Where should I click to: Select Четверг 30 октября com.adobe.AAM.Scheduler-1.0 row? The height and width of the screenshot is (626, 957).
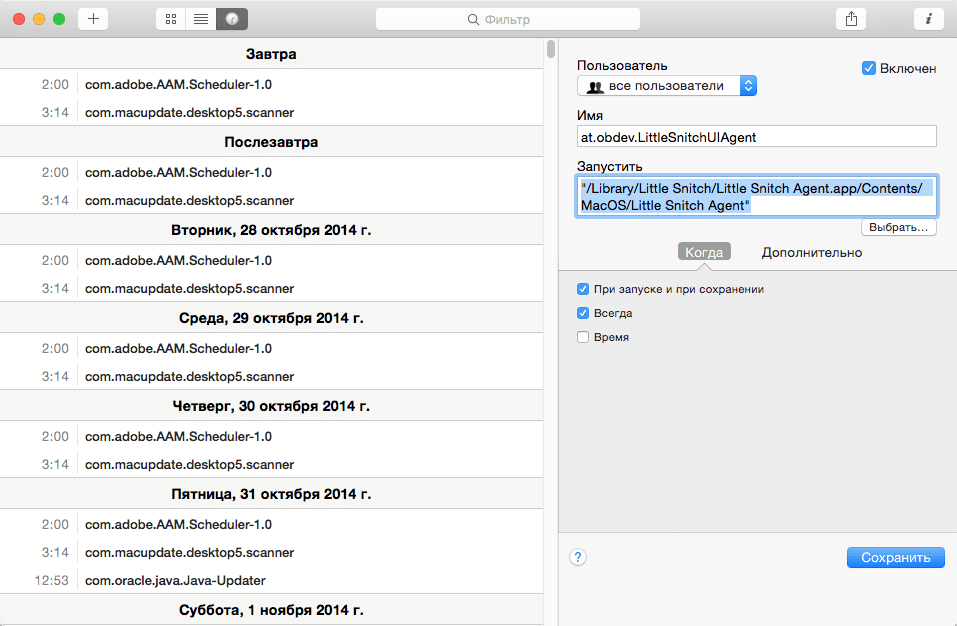click(272, 436)
